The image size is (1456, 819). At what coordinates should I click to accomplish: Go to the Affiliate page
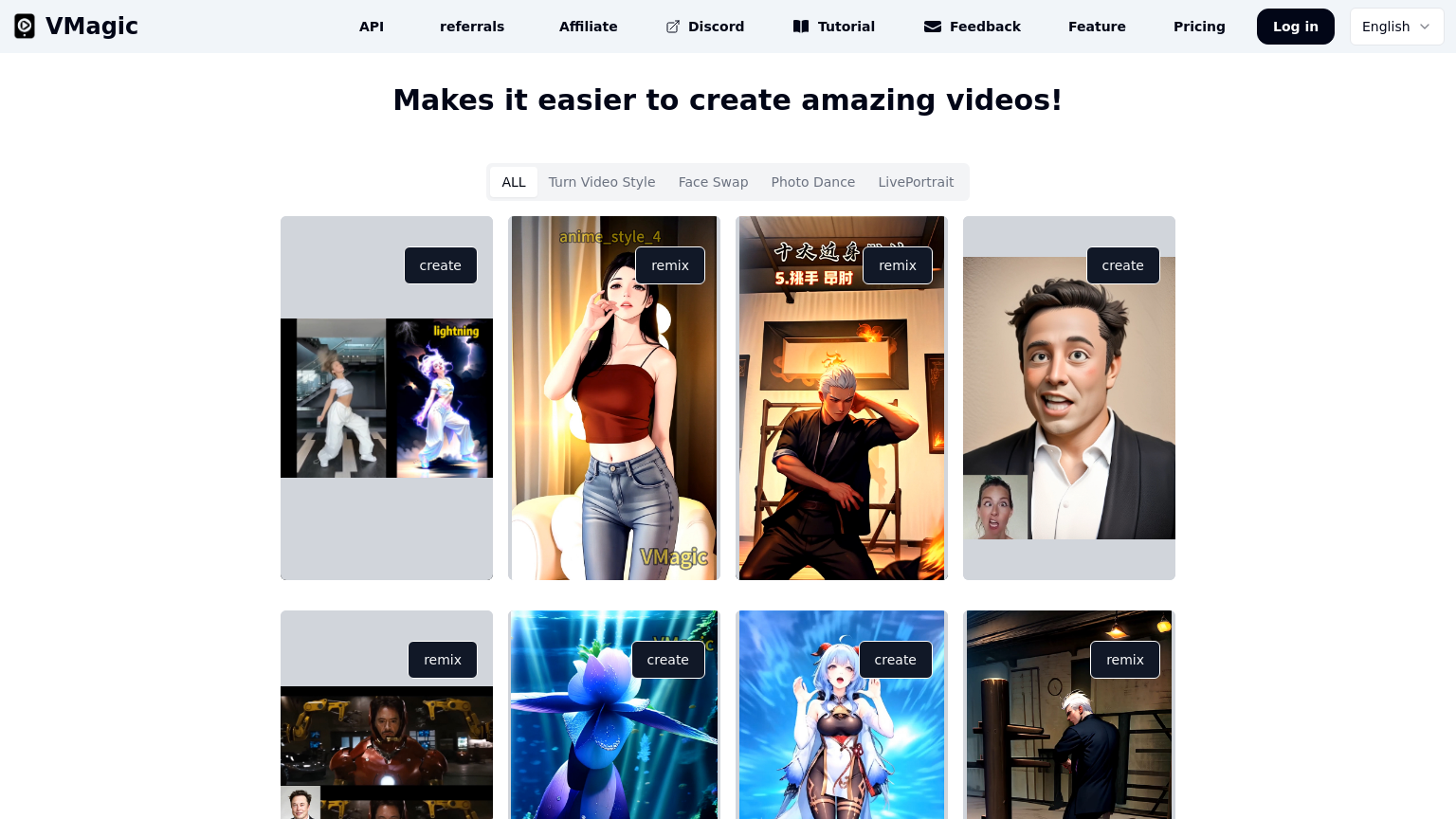(x=588, y=27)
